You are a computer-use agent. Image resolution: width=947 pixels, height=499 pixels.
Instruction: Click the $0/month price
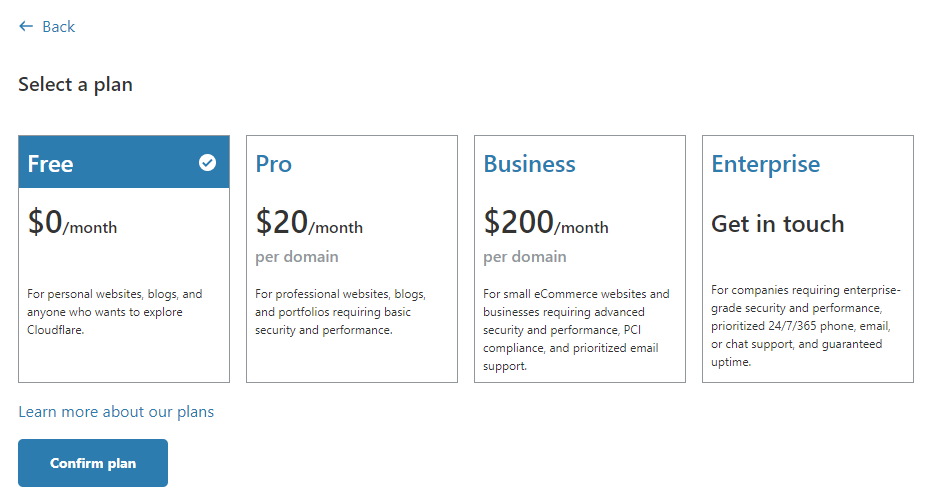coord(72,222)
